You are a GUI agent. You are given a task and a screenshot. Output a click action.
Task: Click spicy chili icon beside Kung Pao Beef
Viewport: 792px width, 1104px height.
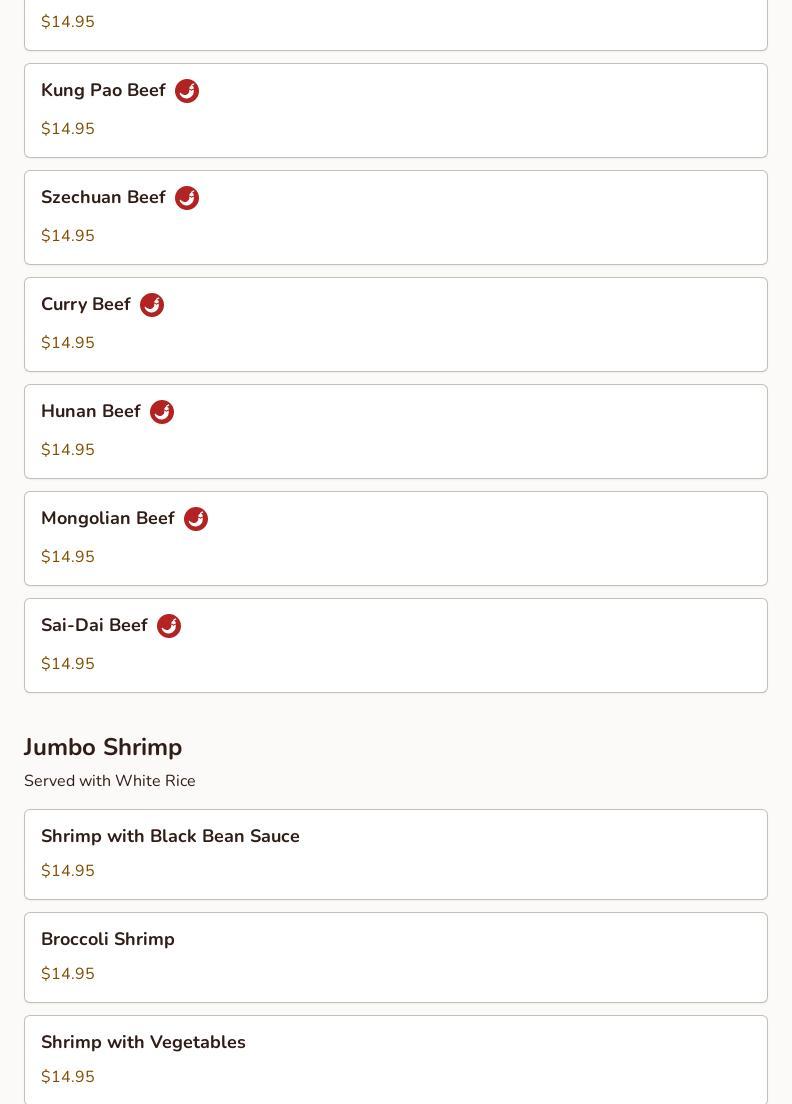click(187, 91)
